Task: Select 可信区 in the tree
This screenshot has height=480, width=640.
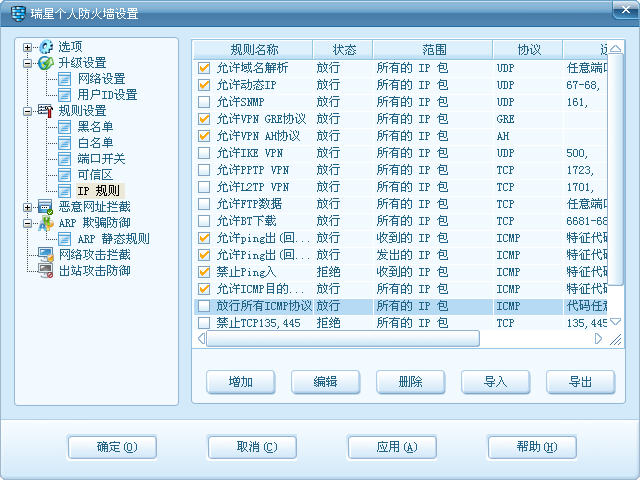Action: [95, 175]
